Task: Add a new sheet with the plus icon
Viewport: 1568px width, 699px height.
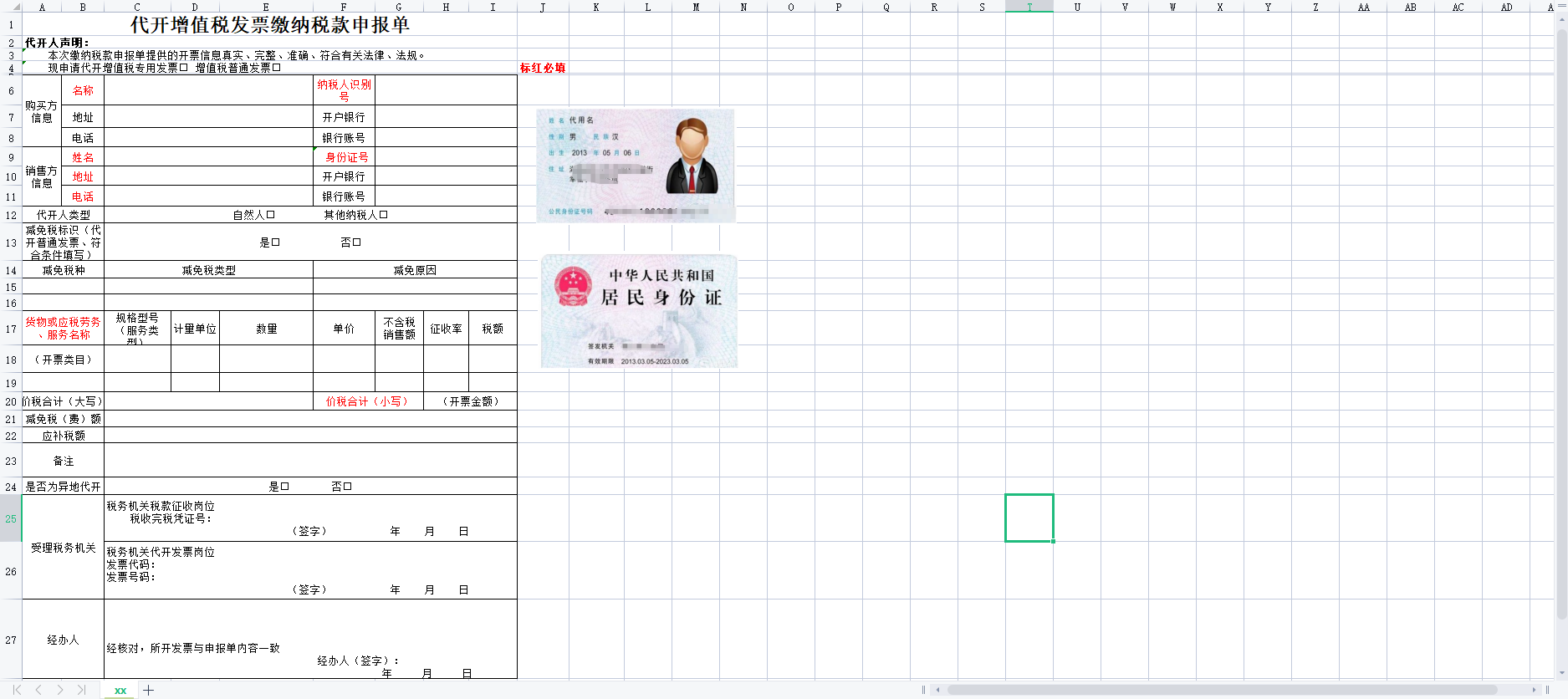Action: click(149, 690)
